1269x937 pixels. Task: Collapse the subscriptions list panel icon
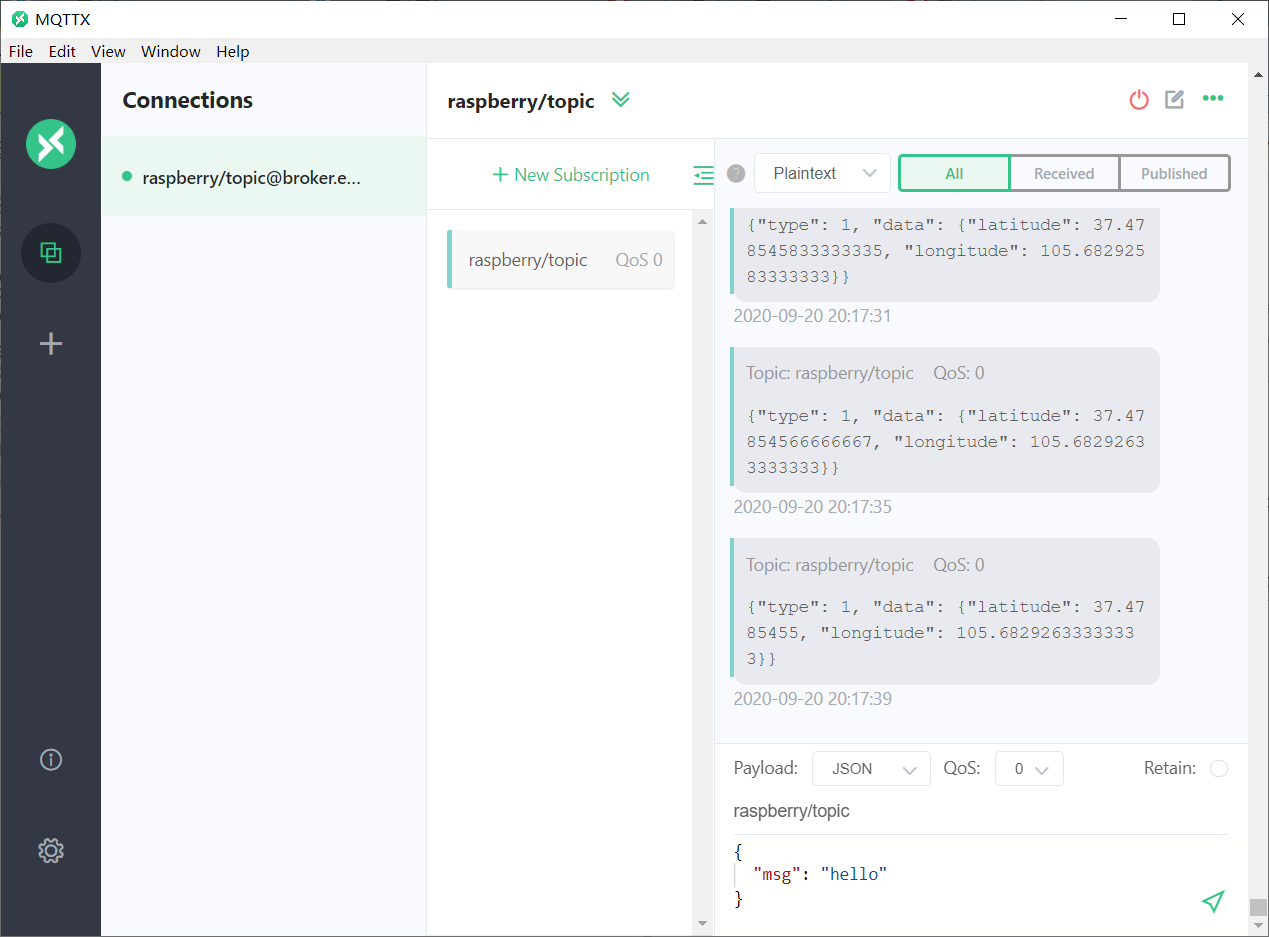[704, 175]
